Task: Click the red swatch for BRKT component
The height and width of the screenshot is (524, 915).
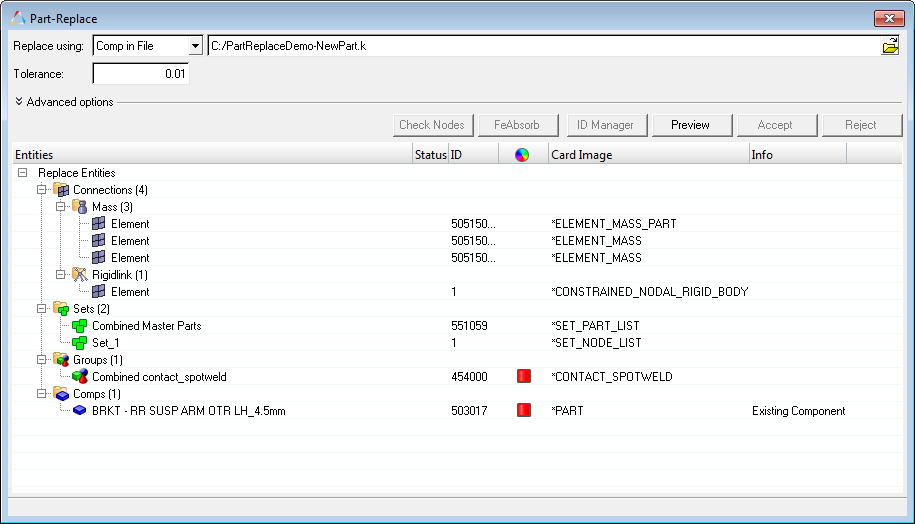Action: (x=524, y=410)
